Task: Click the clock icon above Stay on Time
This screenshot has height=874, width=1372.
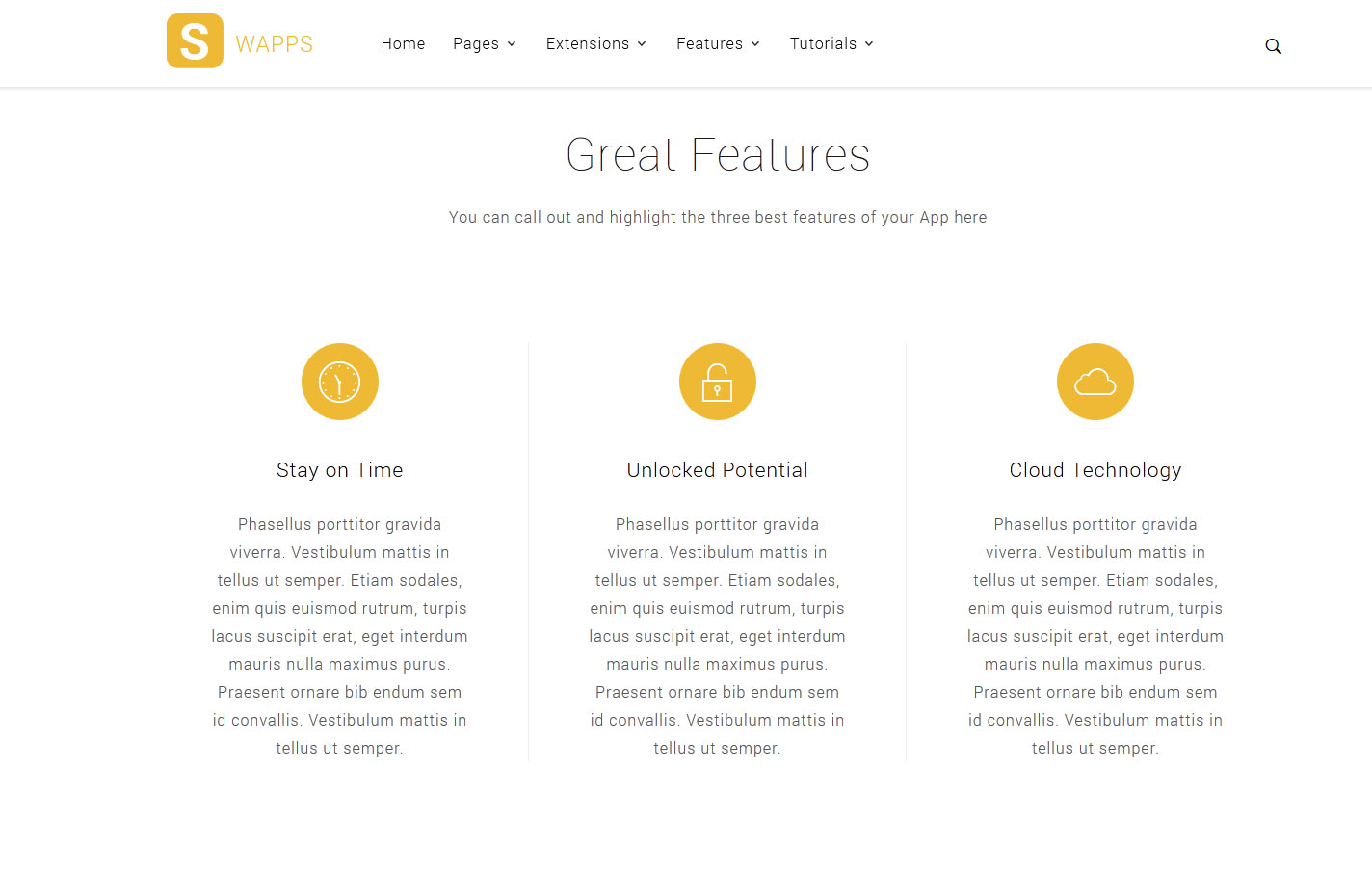Action: tap(340, 382)
